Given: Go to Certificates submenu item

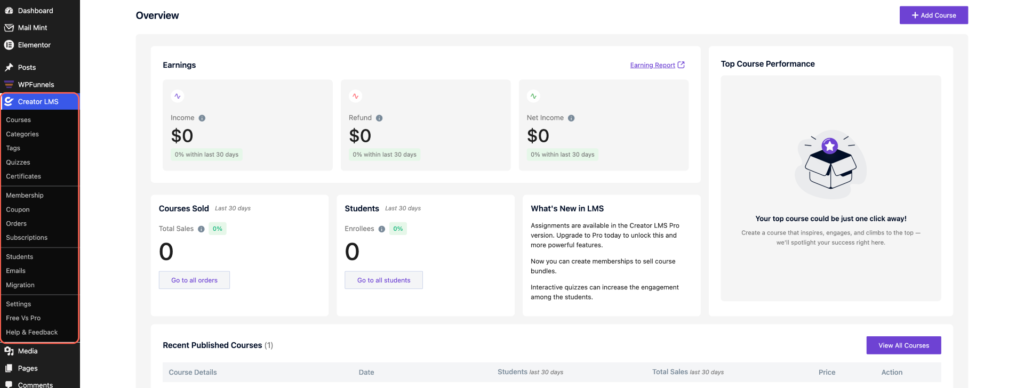Looking at the screenshot, I should 24,176.
